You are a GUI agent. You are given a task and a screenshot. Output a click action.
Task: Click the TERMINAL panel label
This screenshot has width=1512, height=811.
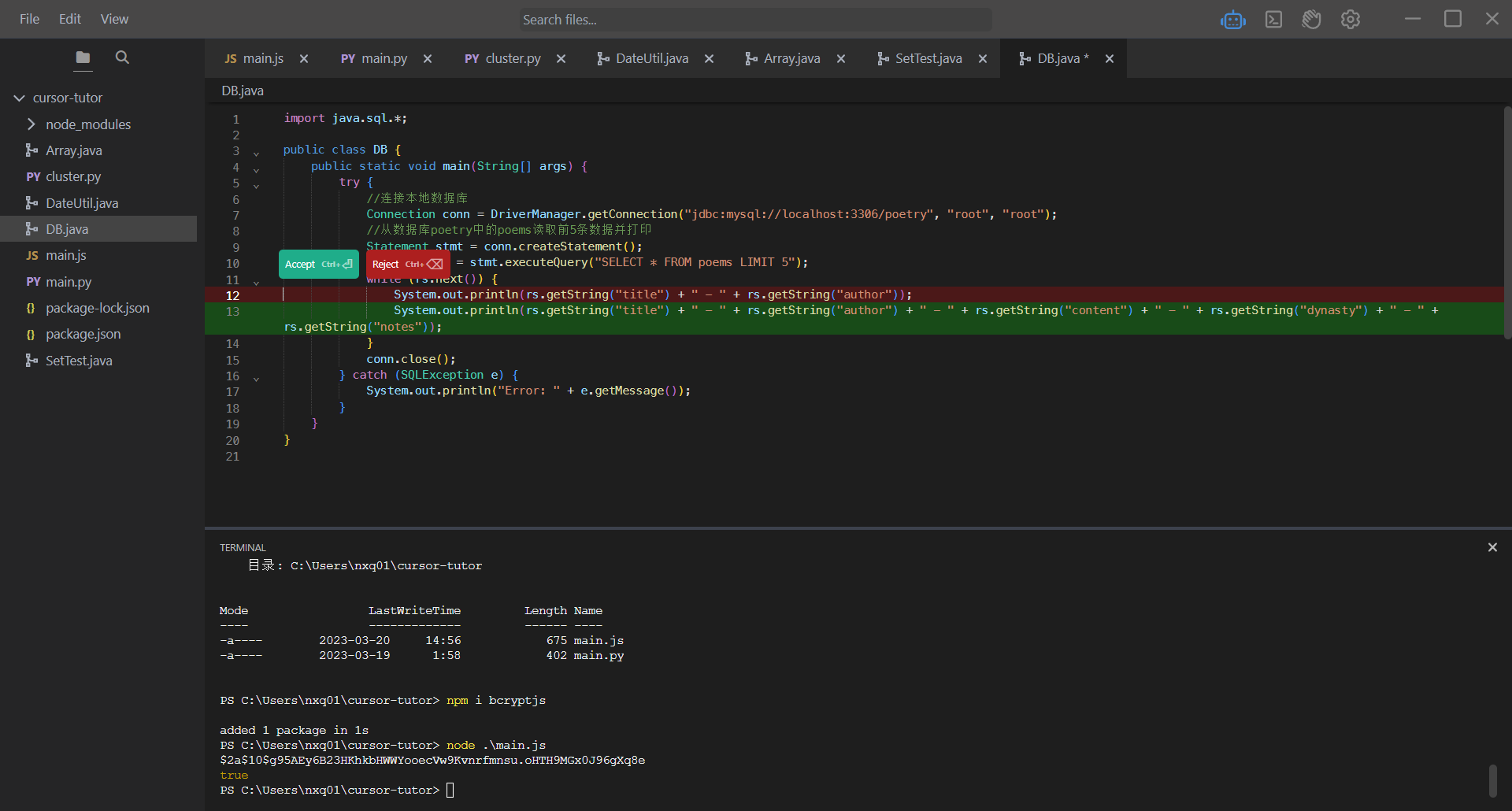[243, 547]
